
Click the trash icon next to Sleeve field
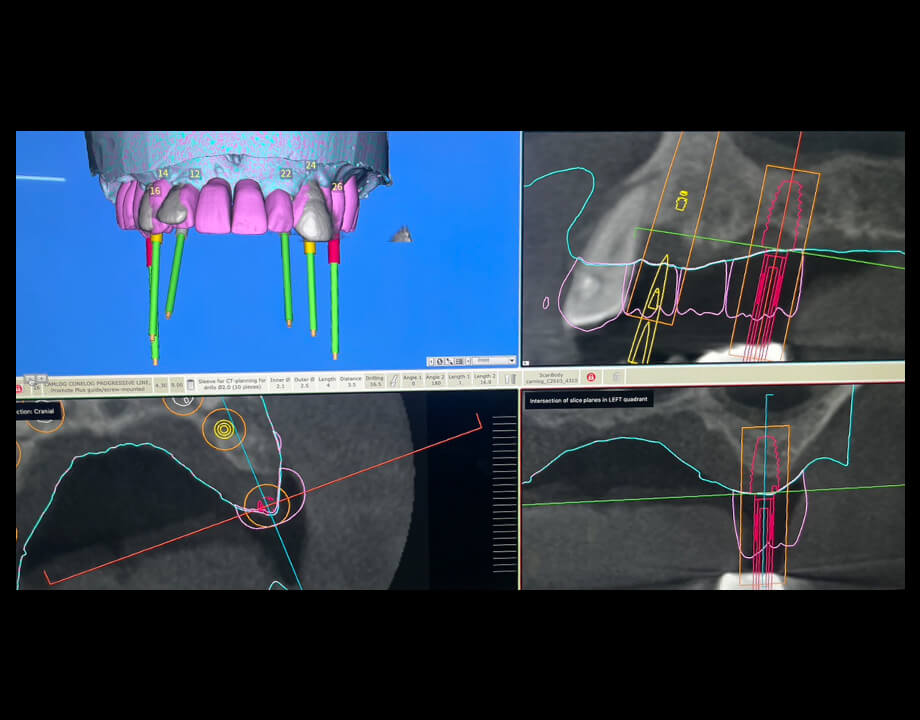click(191, 383)
